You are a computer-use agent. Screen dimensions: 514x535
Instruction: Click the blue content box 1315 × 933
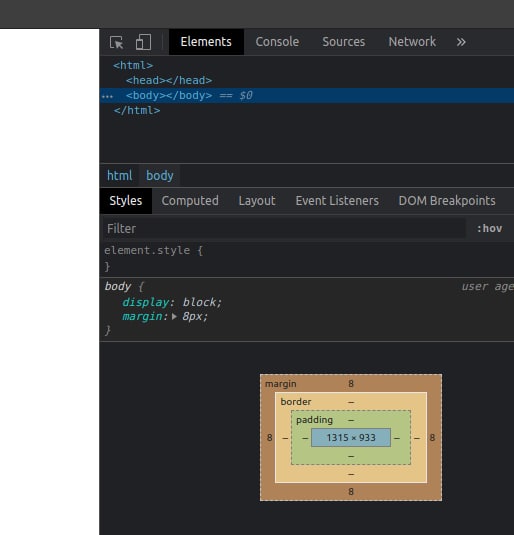pyautogui.click(x=351, y=437)
